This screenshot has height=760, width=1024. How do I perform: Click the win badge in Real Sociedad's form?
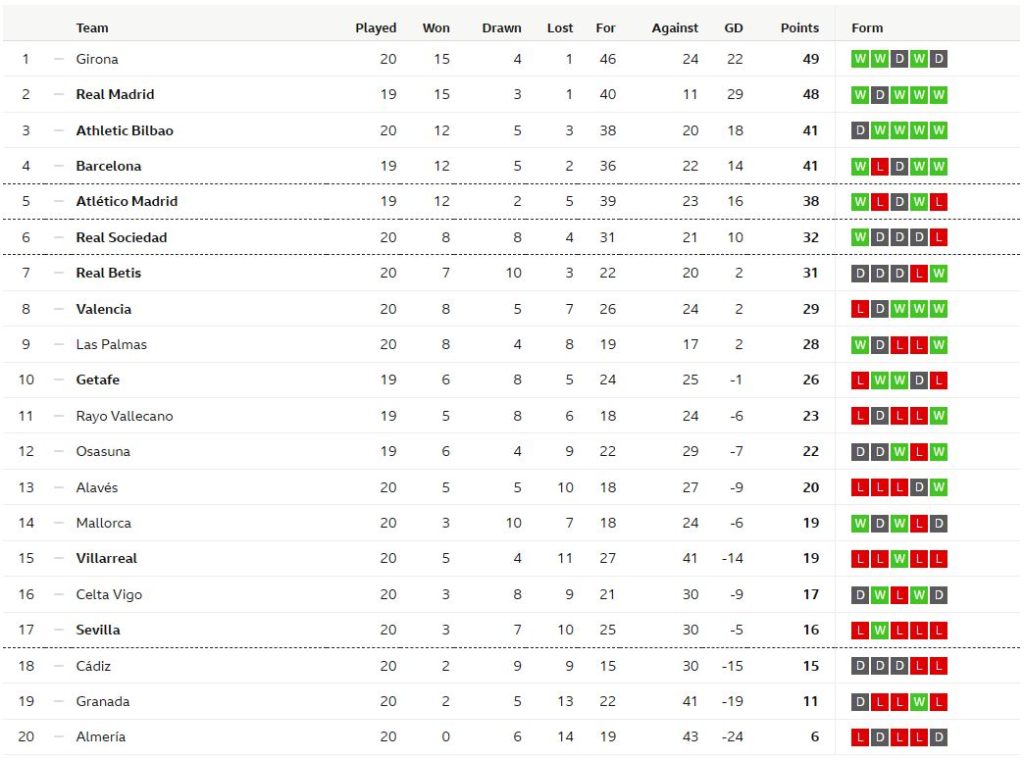(x=860, y=238)
